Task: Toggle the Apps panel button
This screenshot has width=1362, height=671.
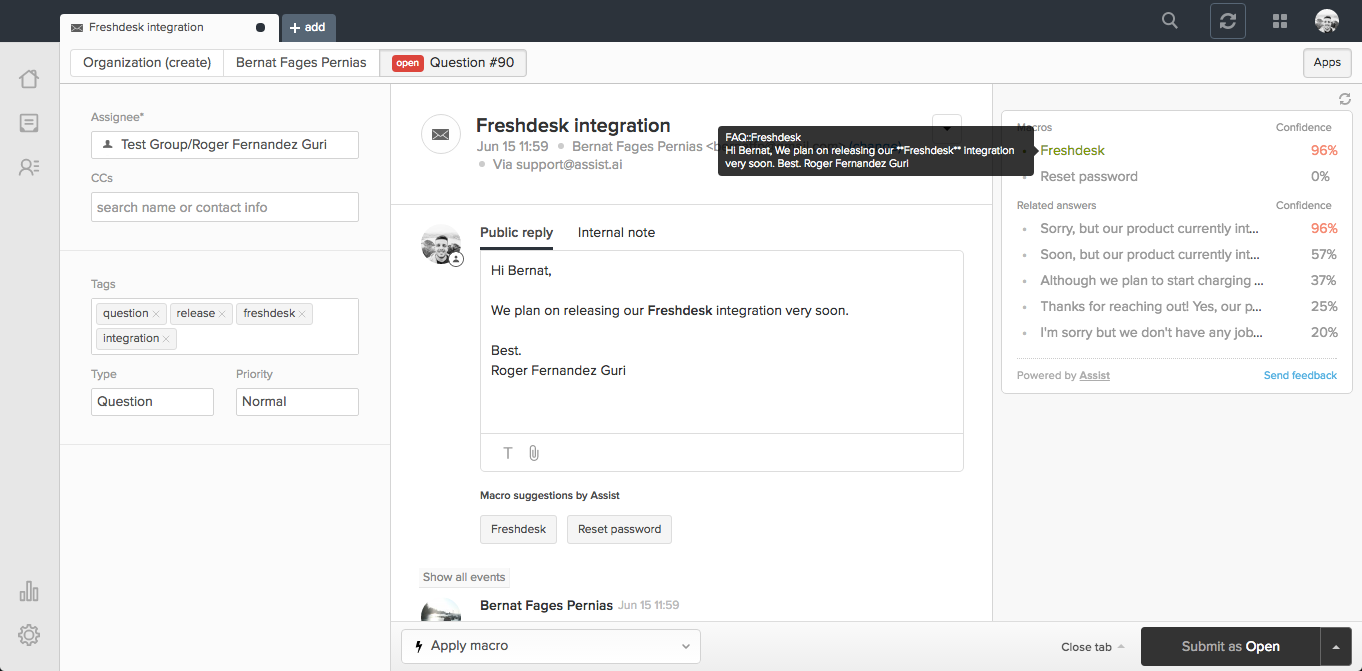Action: coord(1327,63)
